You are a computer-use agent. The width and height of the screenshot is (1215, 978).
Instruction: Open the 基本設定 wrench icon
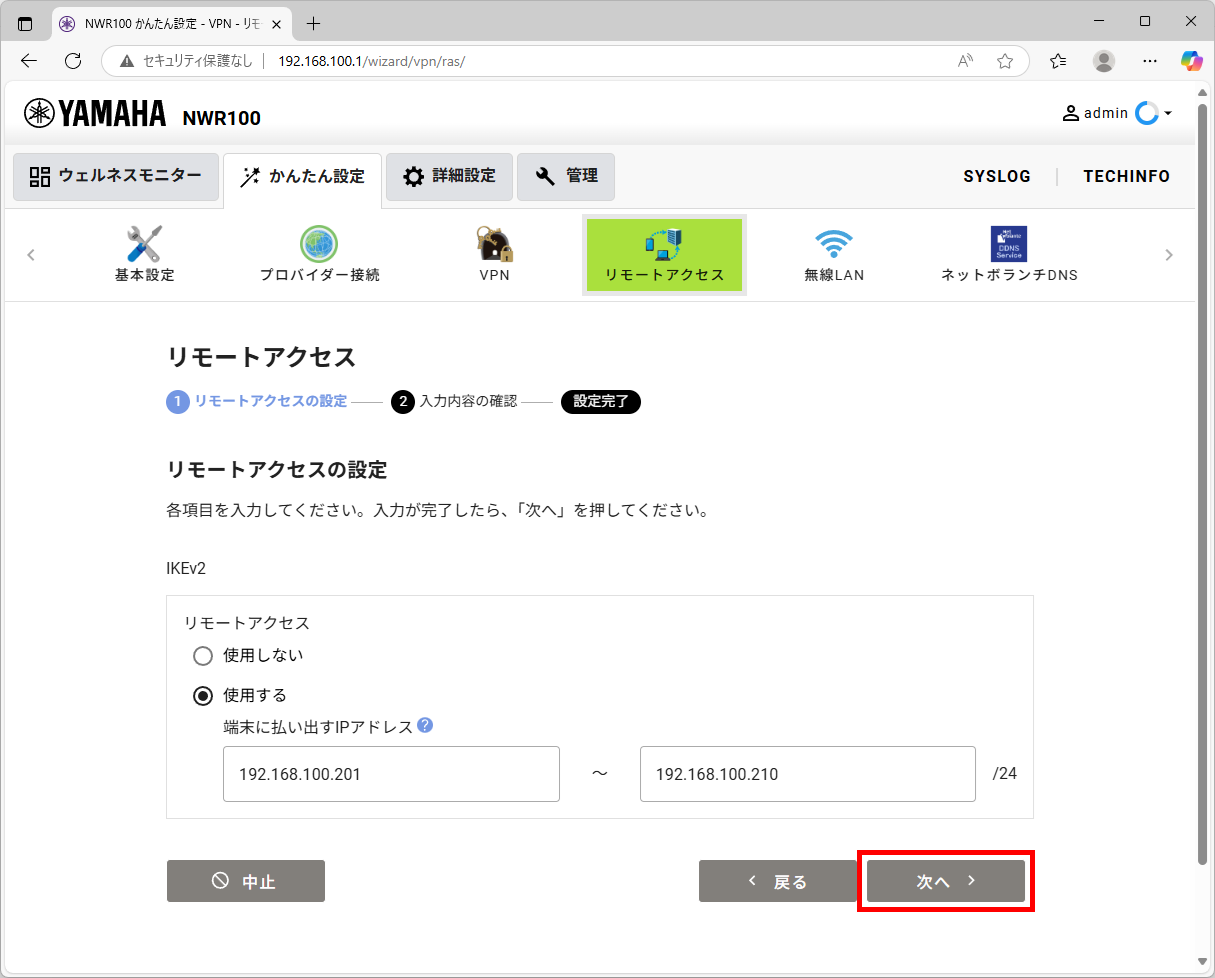143,243
